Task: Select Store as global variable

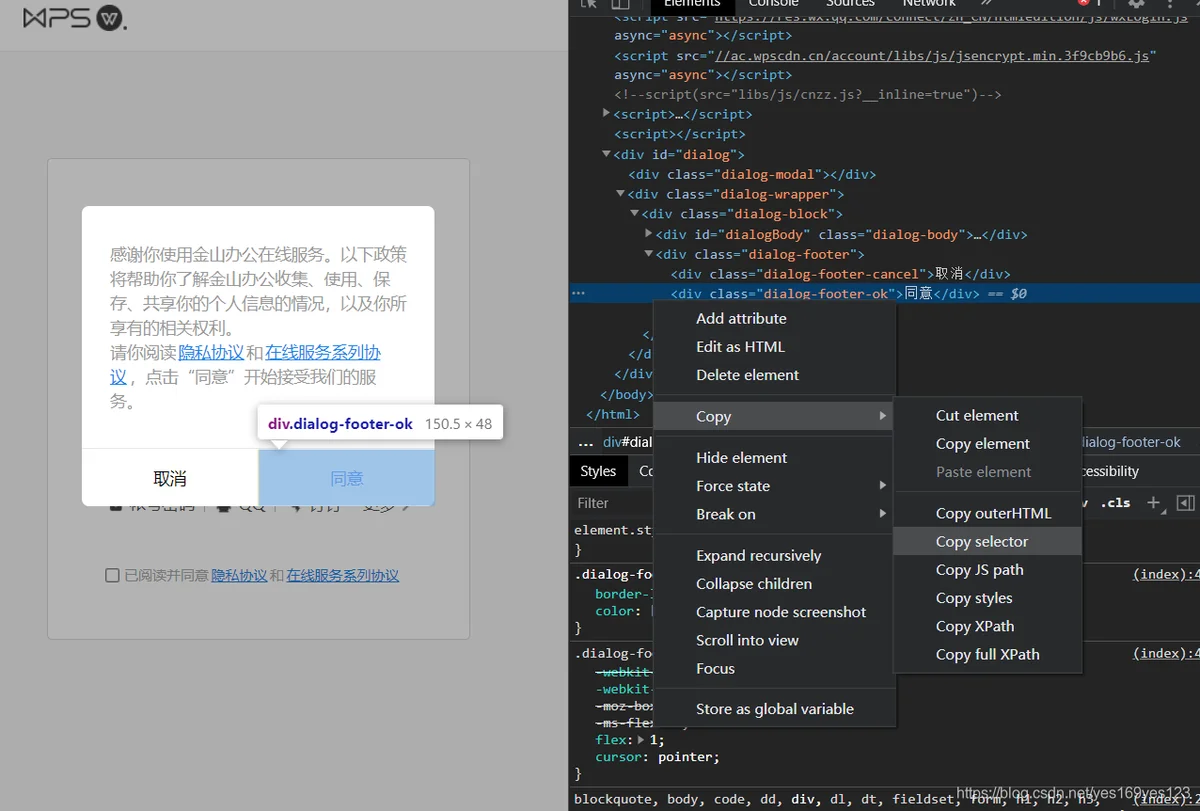Action: click(774, 709)
